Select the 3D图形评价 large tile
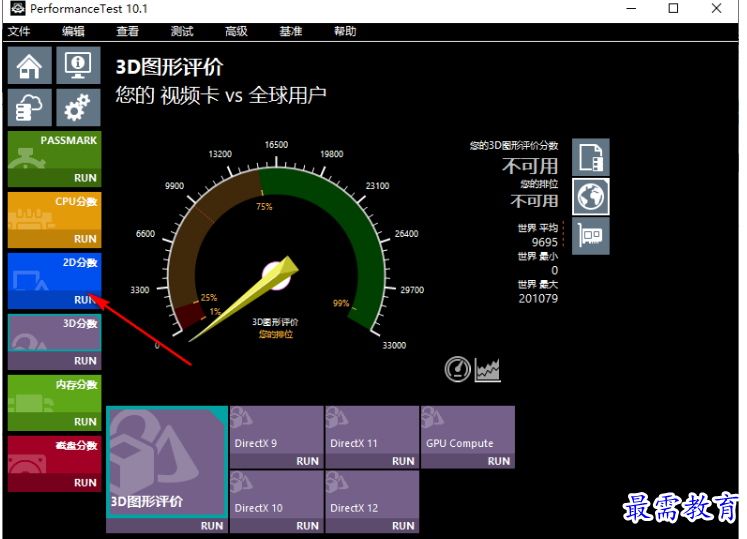Screen dimensions: 747x539 (166, 461)
